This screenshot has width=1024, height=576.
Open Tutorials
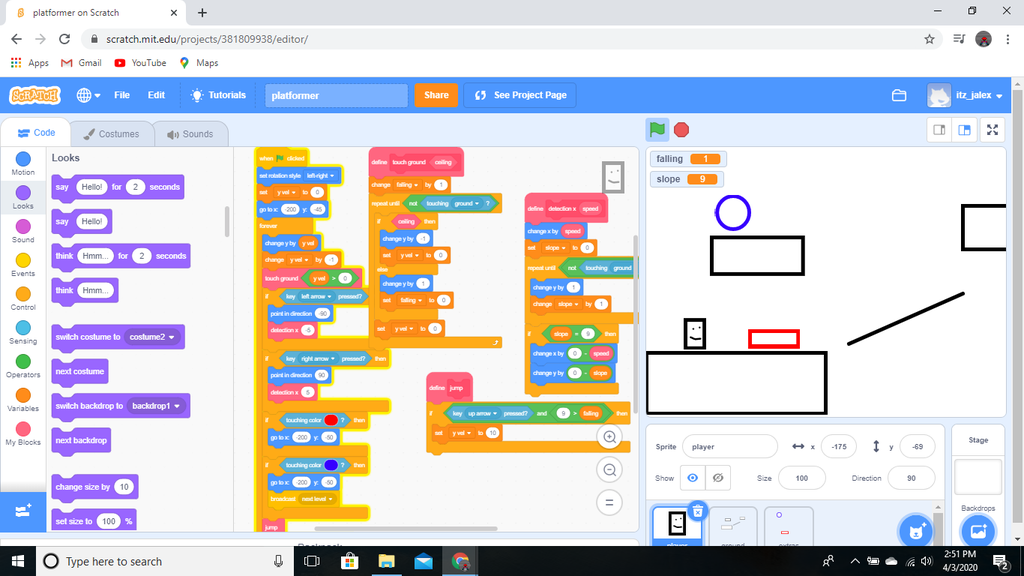coord(217,95)
